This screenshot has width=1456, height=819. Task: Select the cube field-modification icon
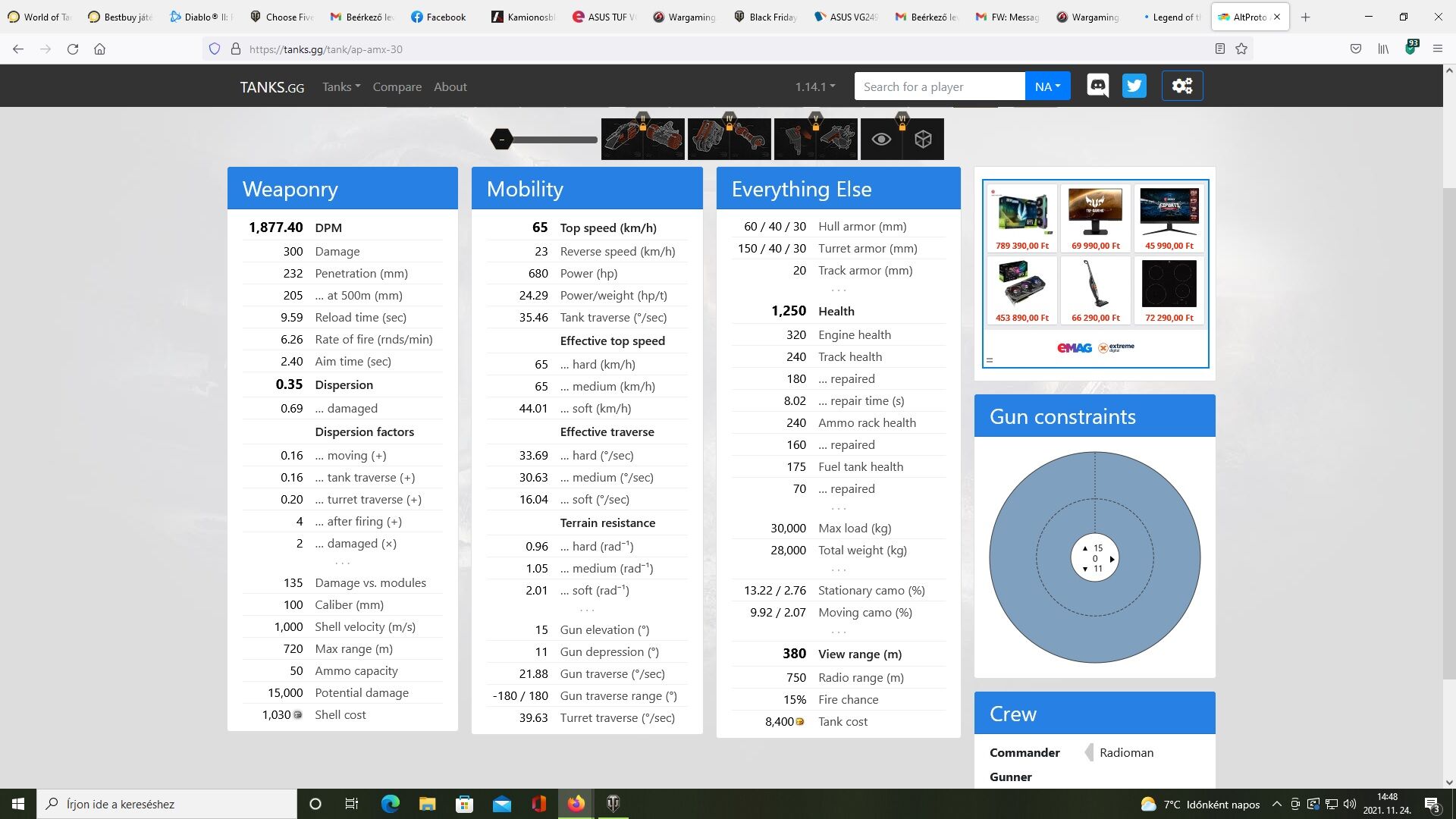tap(923, 140)
